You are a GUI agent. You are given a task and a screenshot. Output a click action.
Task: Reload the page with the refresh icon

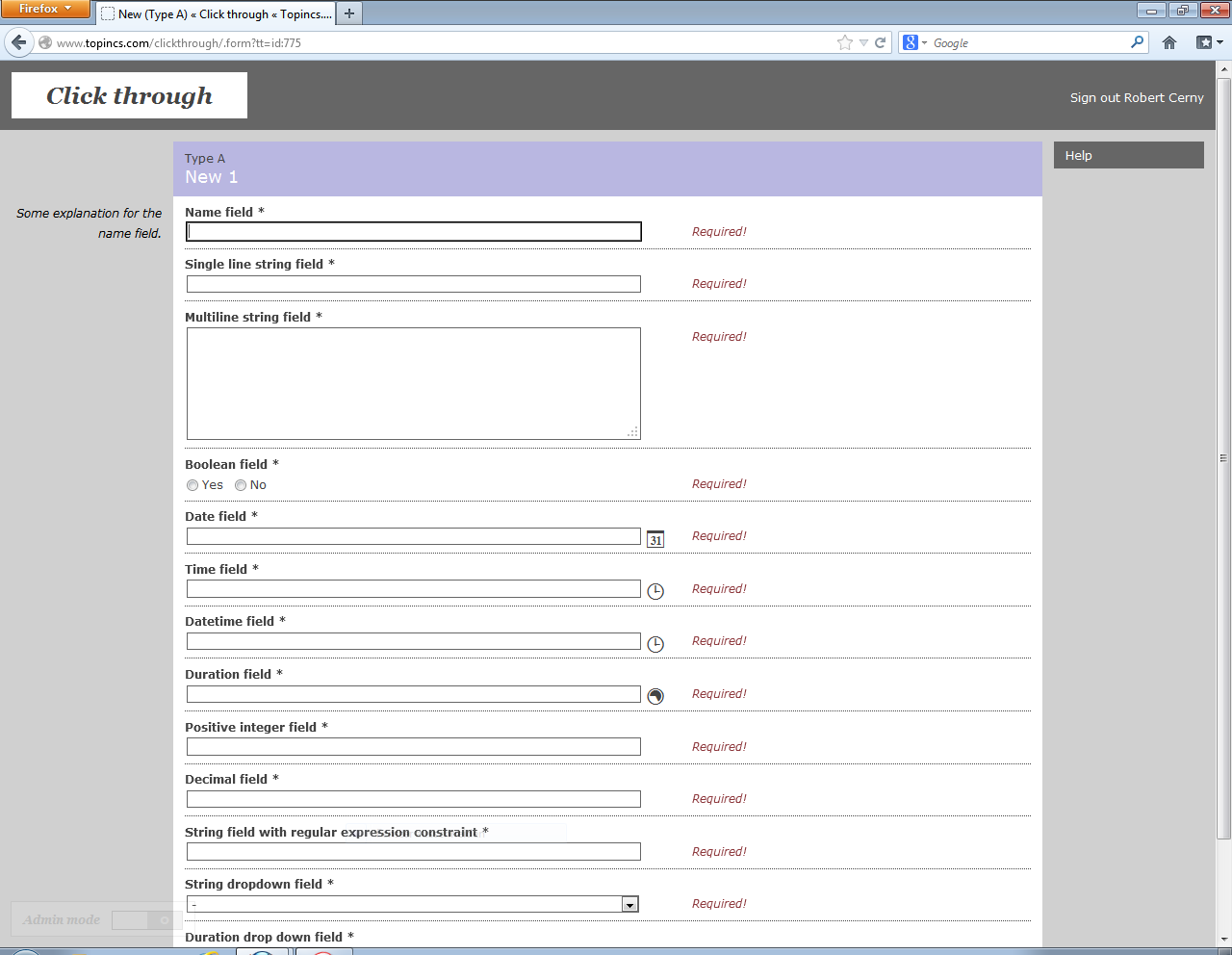[x=880, y=42]
